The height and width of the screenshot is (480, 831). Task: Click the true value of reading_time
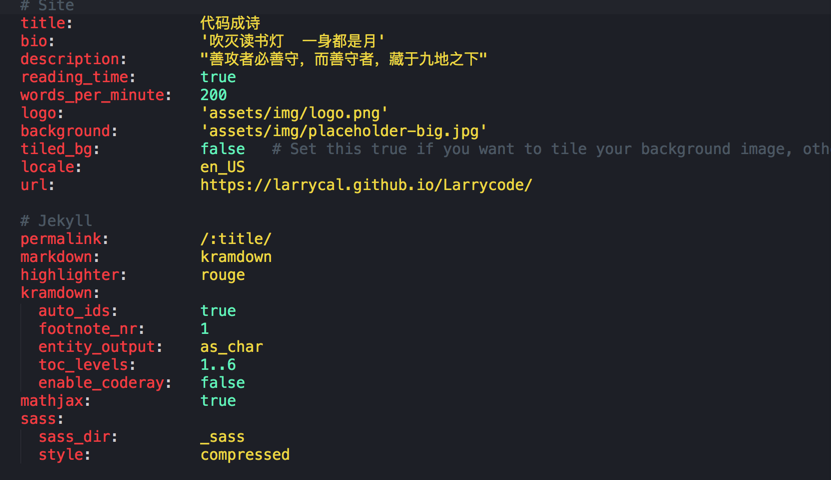tap(218, 77)
